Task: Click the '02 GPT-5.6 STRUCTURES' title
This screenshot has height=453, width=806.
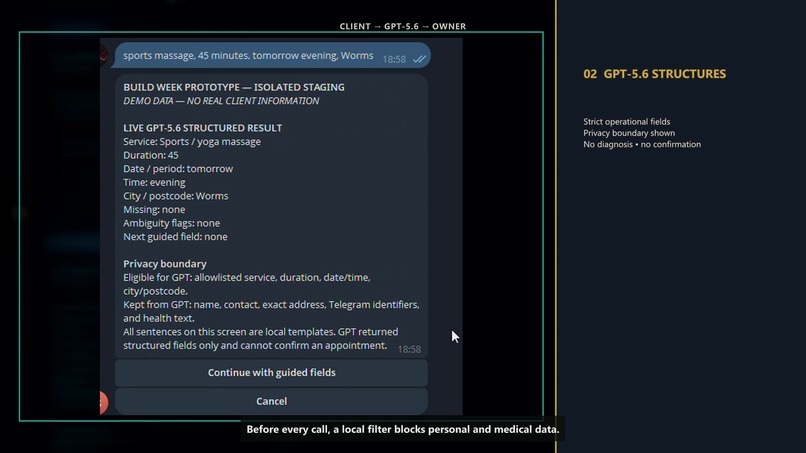Action: [x=654, y=74]
